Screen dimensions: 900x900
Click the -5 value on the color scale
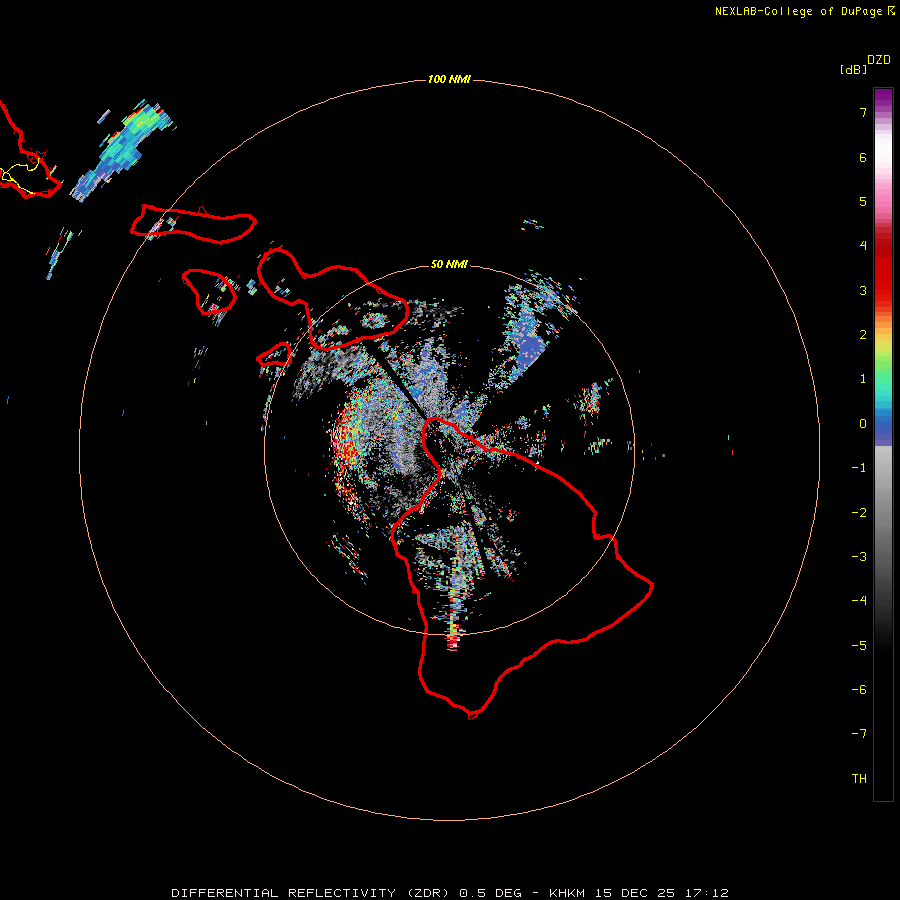click(859, 646)
